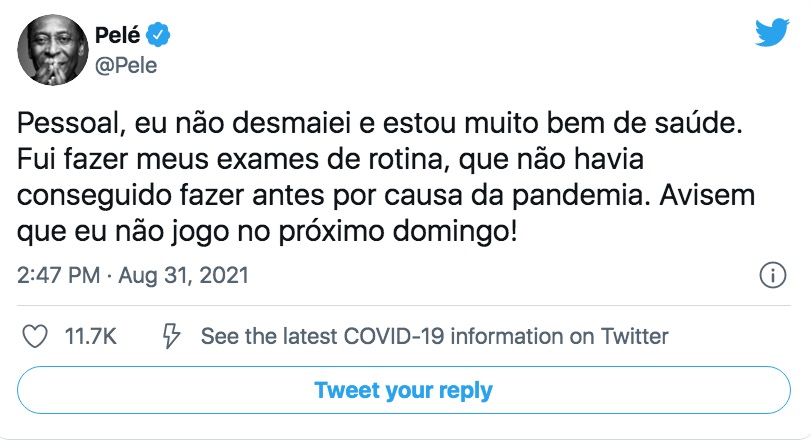Visit the @Pele handle link
The height and width of the screenshot is (443, 811).
point(125,65)
